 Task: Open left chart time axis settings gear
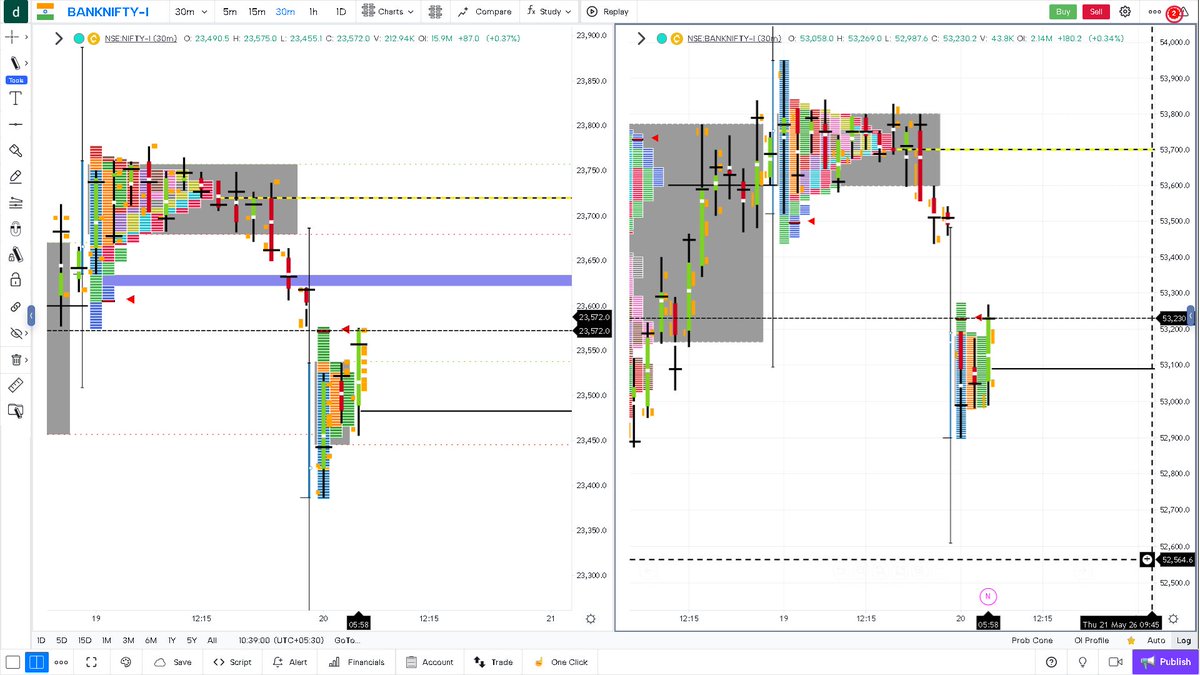coord(591,619)
